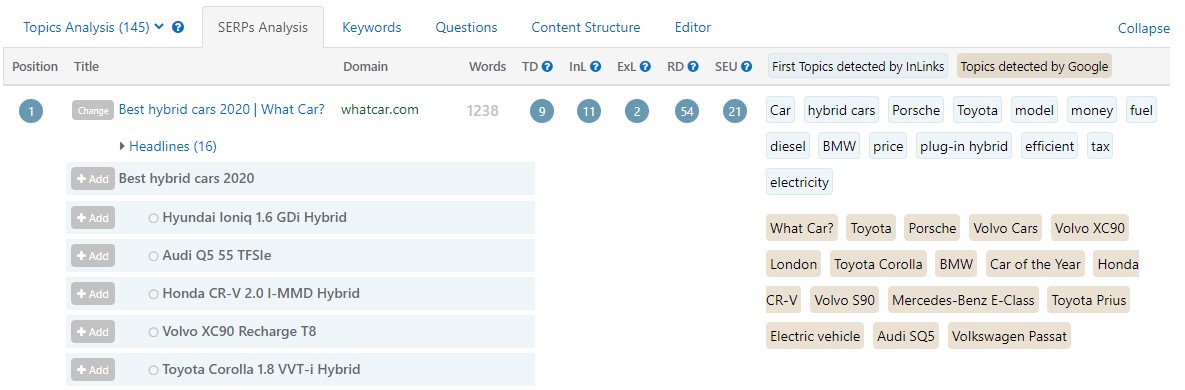Click the Volvo Cars topic tag
The image size is (1185, 390).
[x=1006, y=228]
